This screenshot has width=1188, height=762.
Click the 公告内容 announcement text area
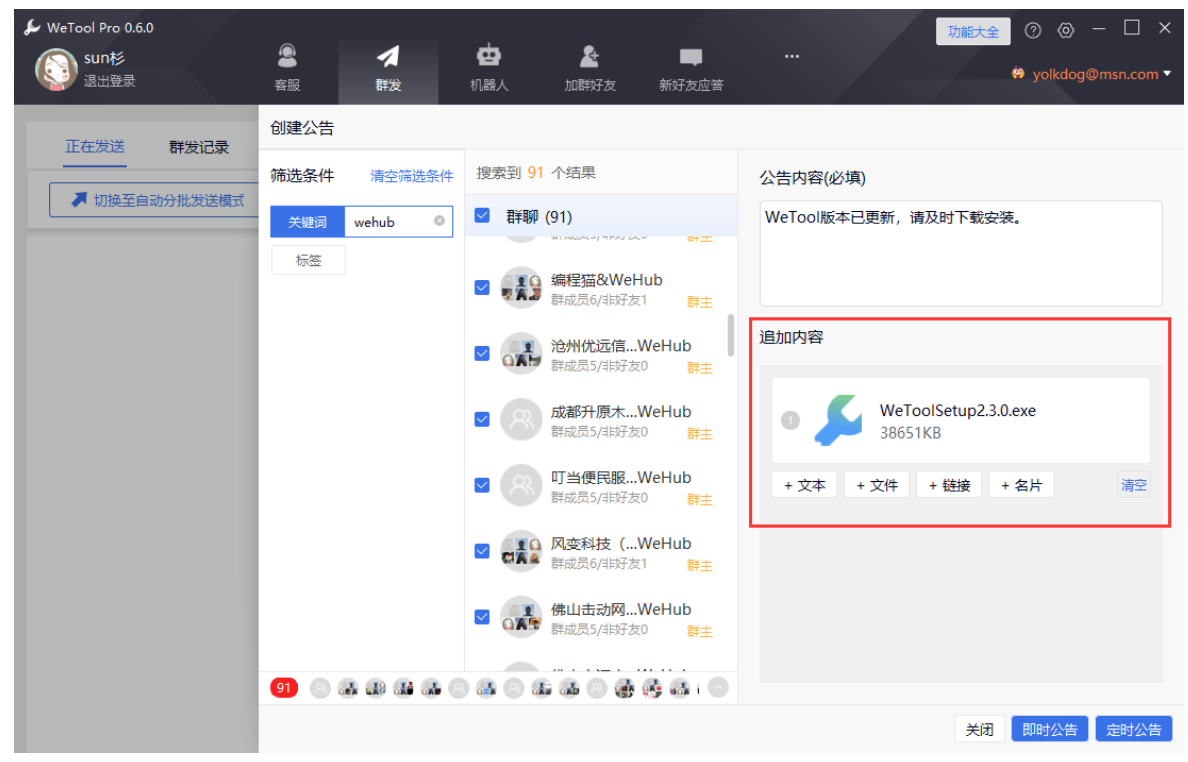coord(961,253)
